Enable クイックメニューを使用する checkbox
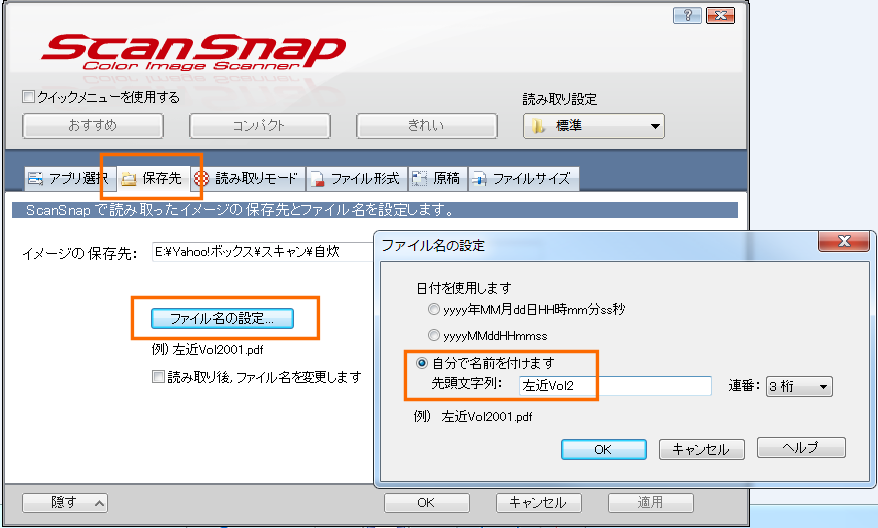Screen dimensions: 878x528 tap(29, 98)
